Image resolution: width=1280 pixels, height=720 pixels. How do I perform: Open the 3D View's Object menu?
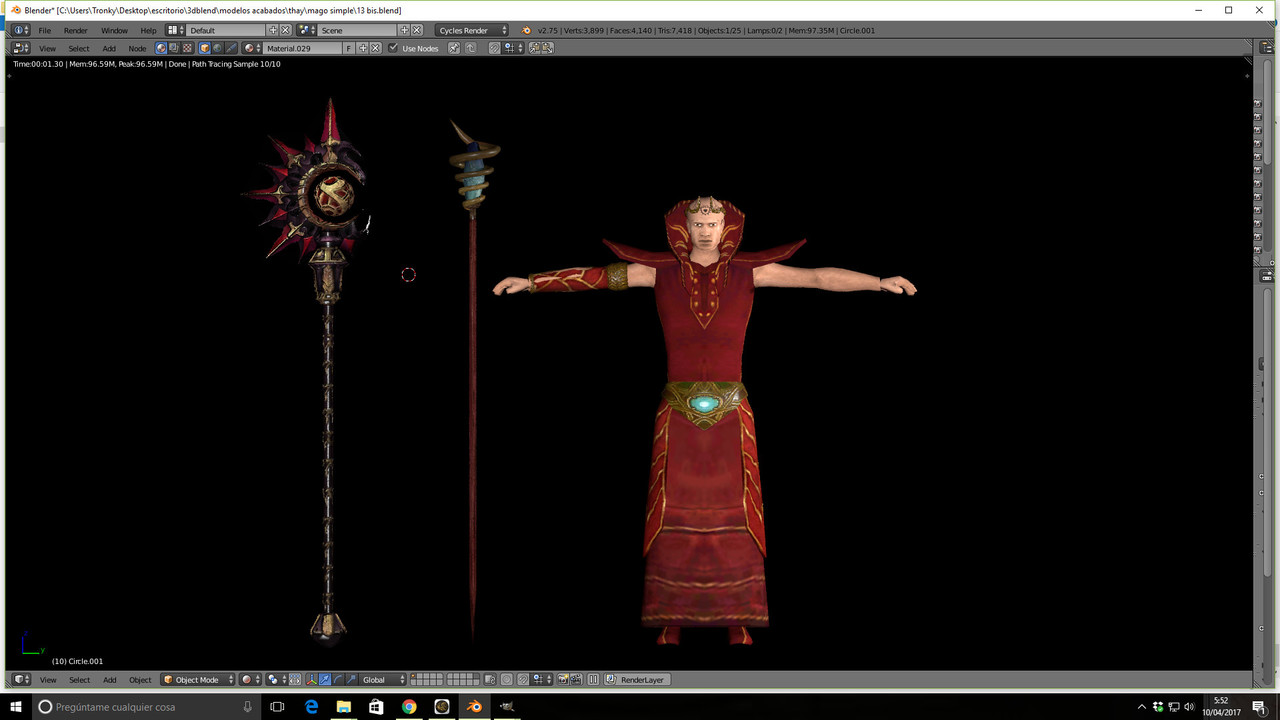click(140, 679)
